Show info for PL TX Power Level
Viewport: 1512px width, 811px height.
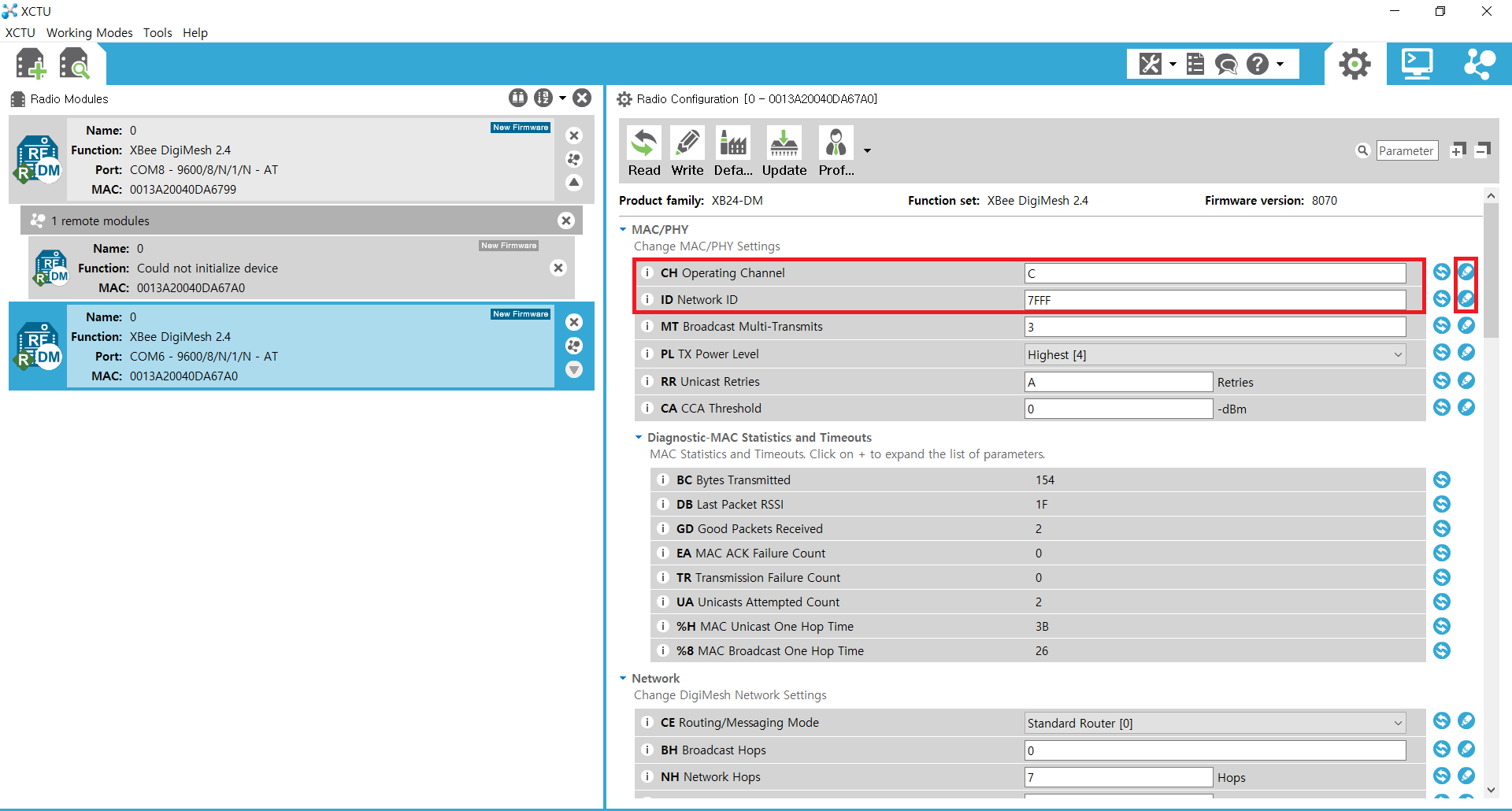pyautogui.click(x=647, y=354)
